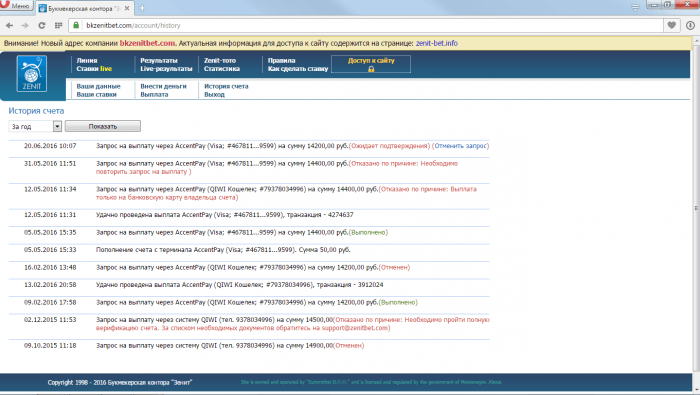Click the 16.02.2016 13:48 Отменен row
This screenshot has width=700, height=395.
[x=249, y=267]
